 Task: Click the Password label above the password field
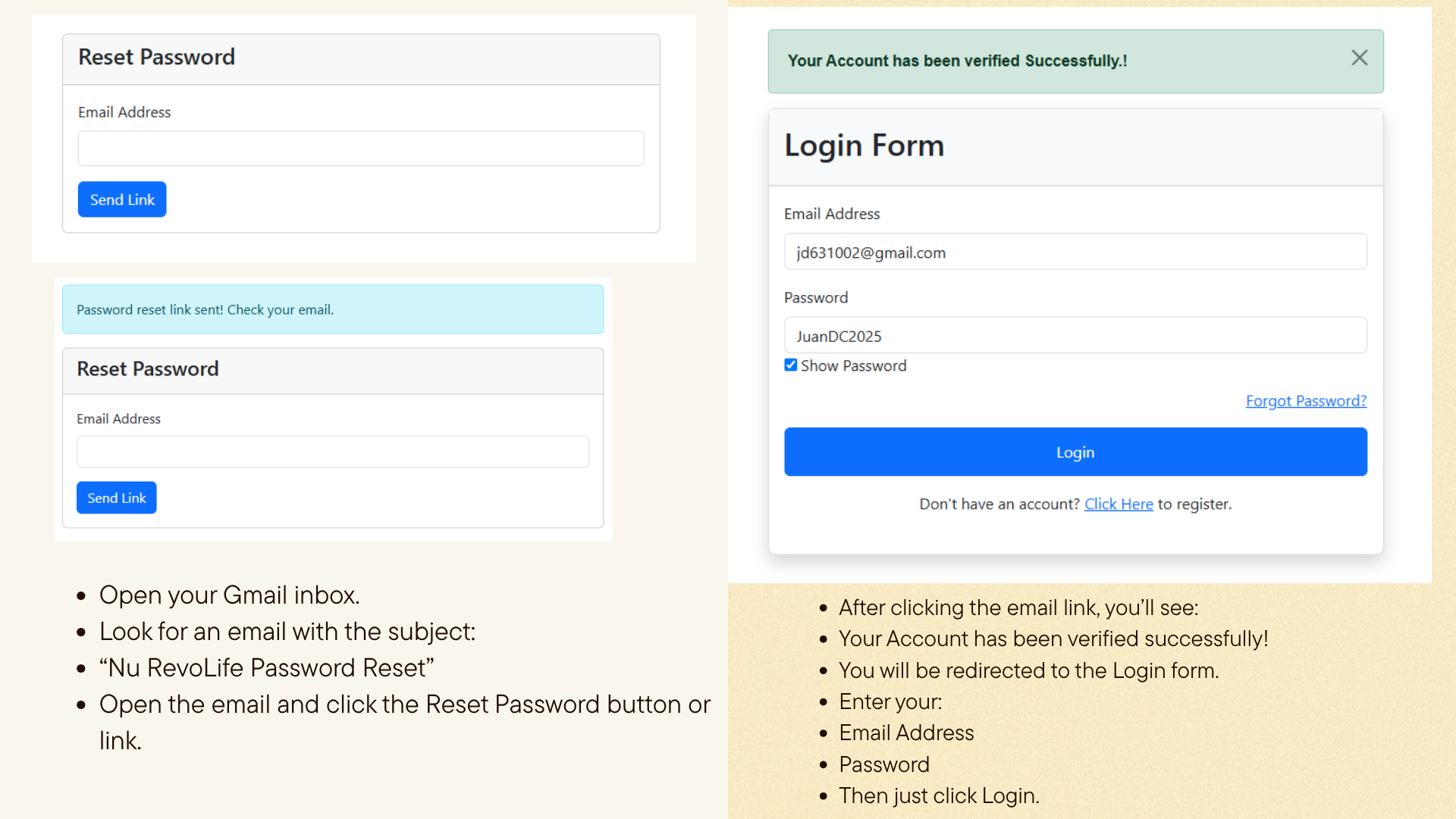pyautogui.click(x=816, y=297)
